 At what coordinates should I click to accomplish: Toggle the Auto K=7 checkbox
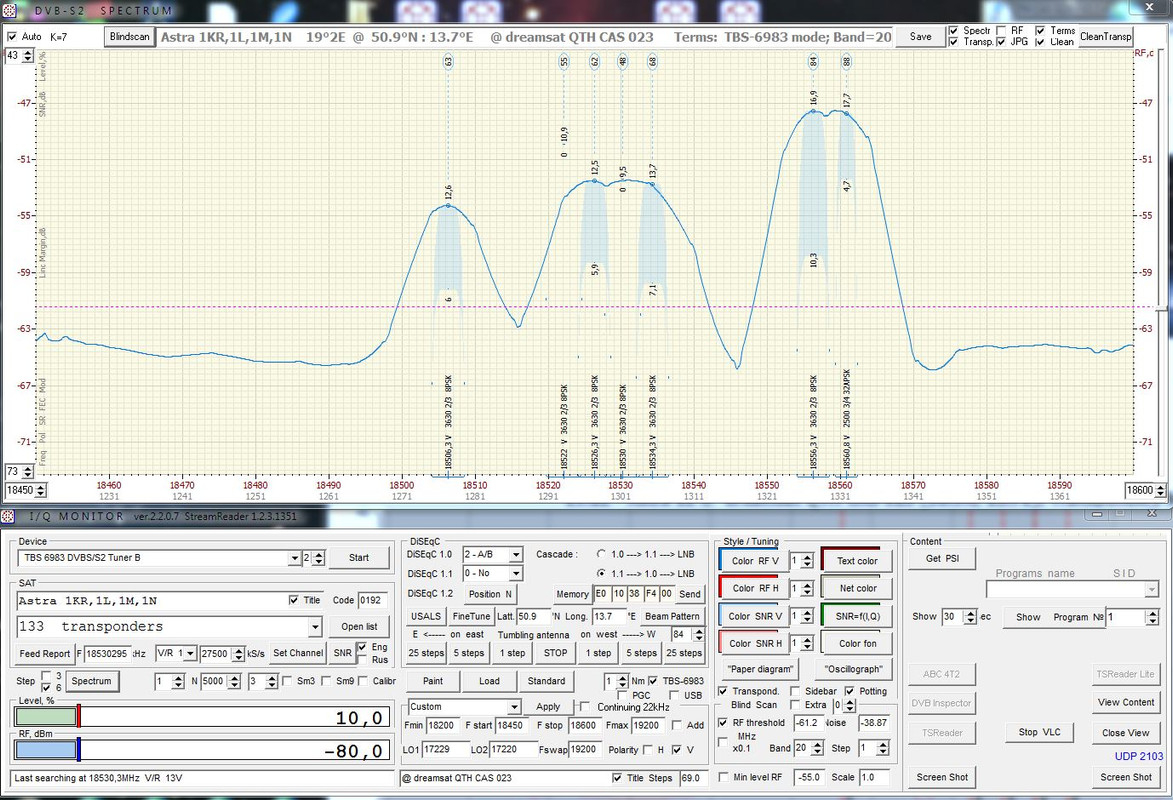(x=12, y=37)
